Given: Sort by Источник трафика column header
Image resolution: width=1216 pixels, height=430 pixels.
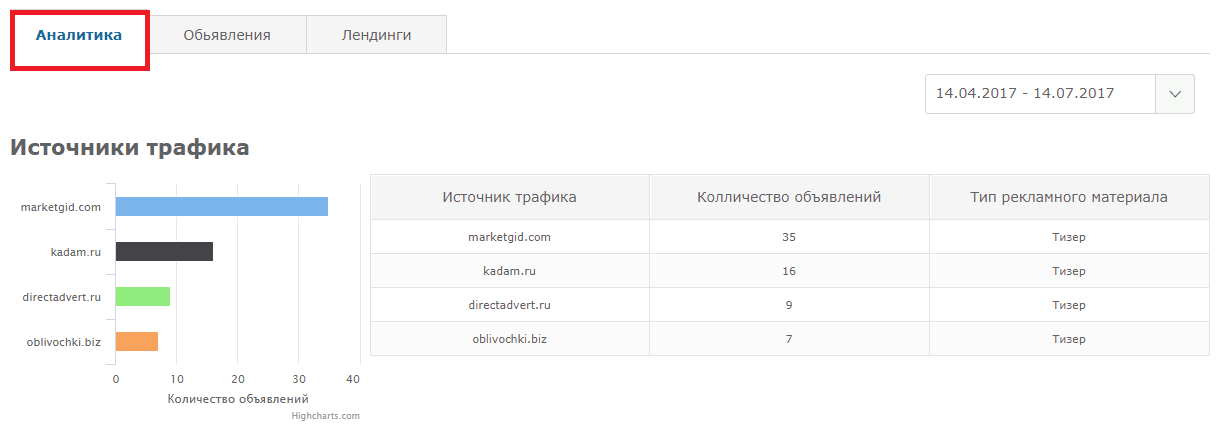Looking at the screenshot, I should pos(510,197).
